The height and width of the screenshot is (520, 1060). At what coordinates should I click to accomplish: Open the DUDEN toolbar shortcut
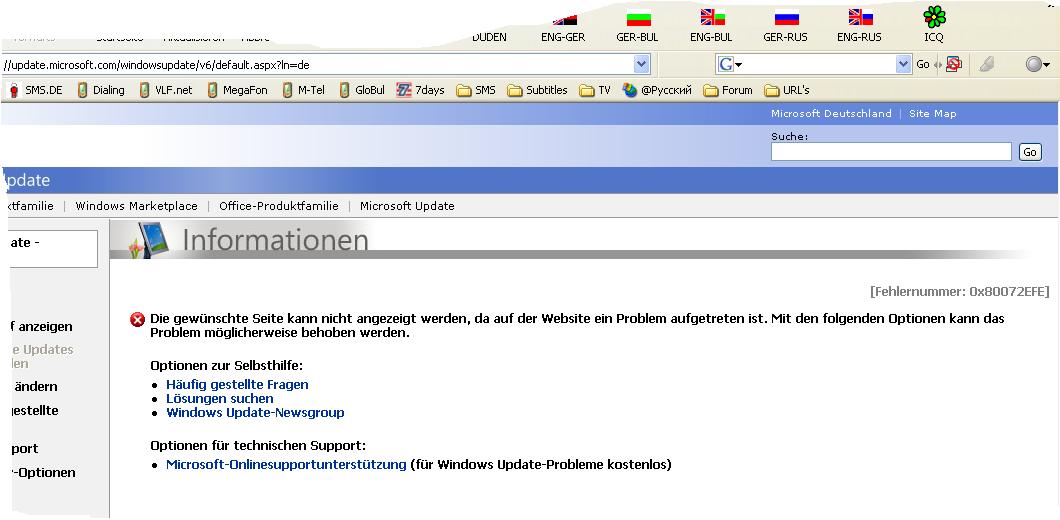coord(489,37)
